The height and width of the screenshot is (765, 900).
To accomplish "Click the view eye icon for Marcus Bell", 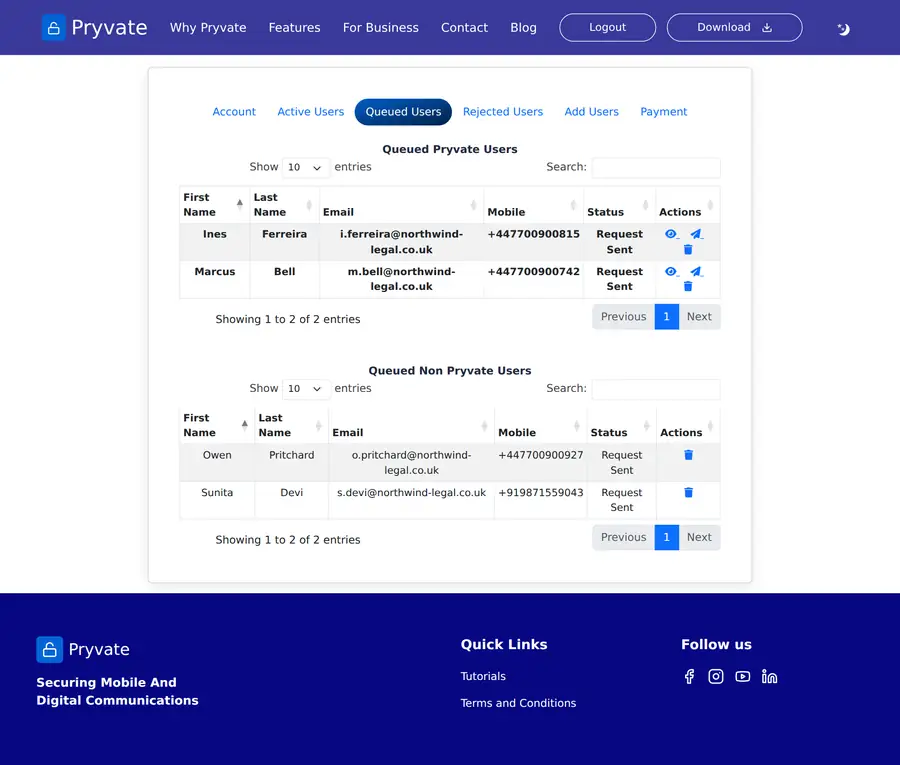I will (x=671, y=271).
